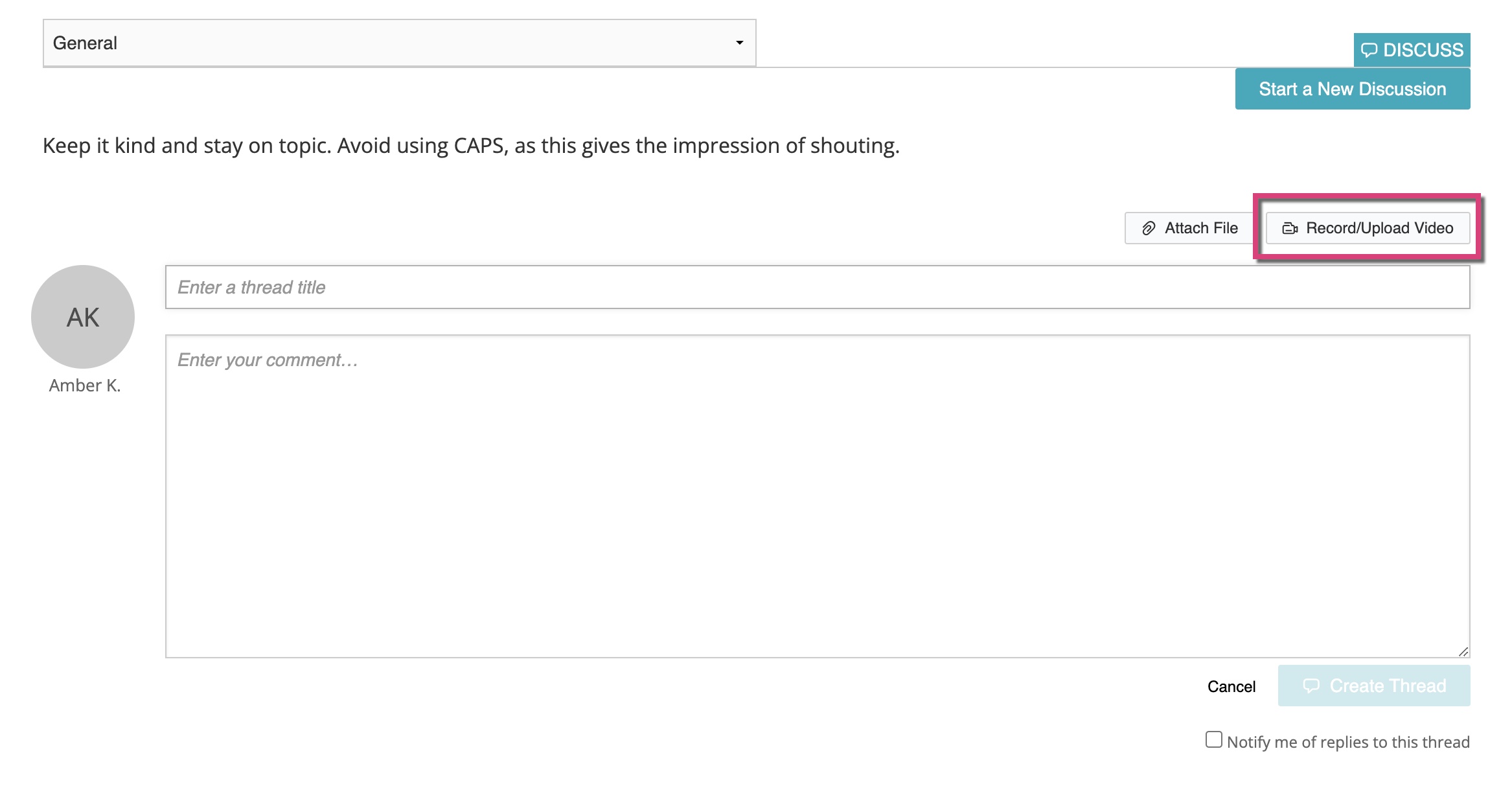The image size is (1512, 797).
Task: Click the Attach File button
Action: [x=1189, y=228]
